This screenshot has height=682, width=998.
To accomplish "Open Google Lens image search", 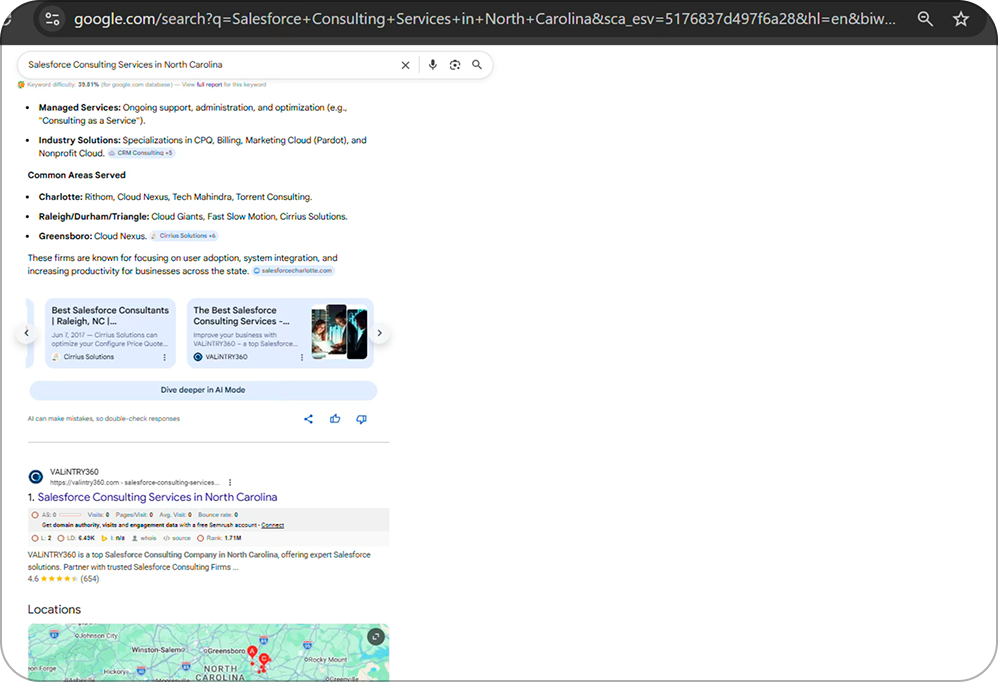I will click(454, 65).
